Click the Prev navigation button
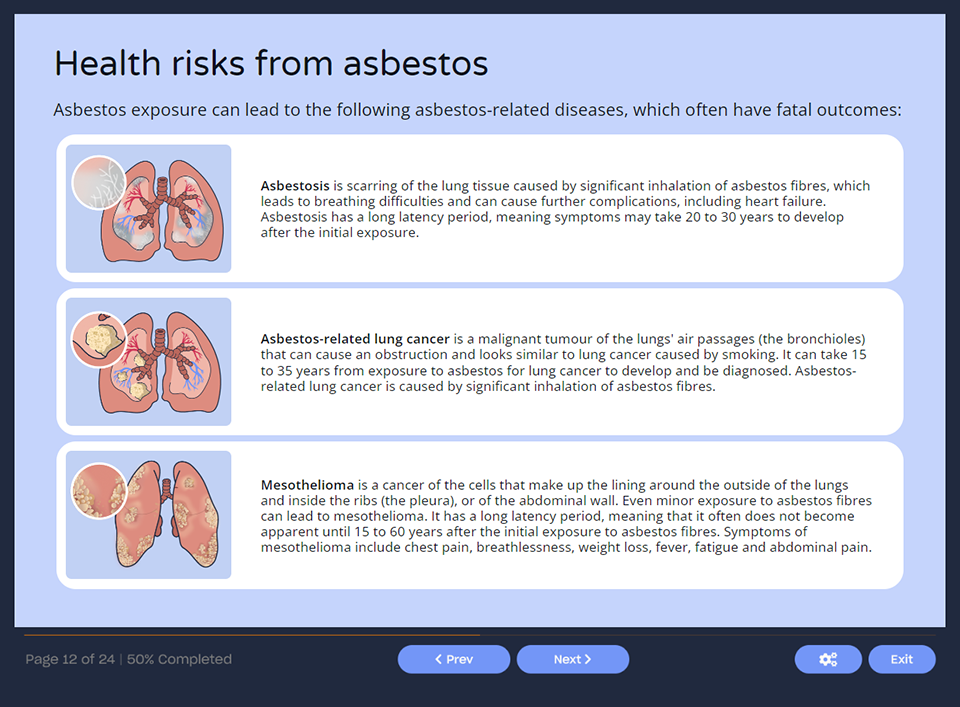The width and height of the screenshot is (960, 707). click(454, 659)
